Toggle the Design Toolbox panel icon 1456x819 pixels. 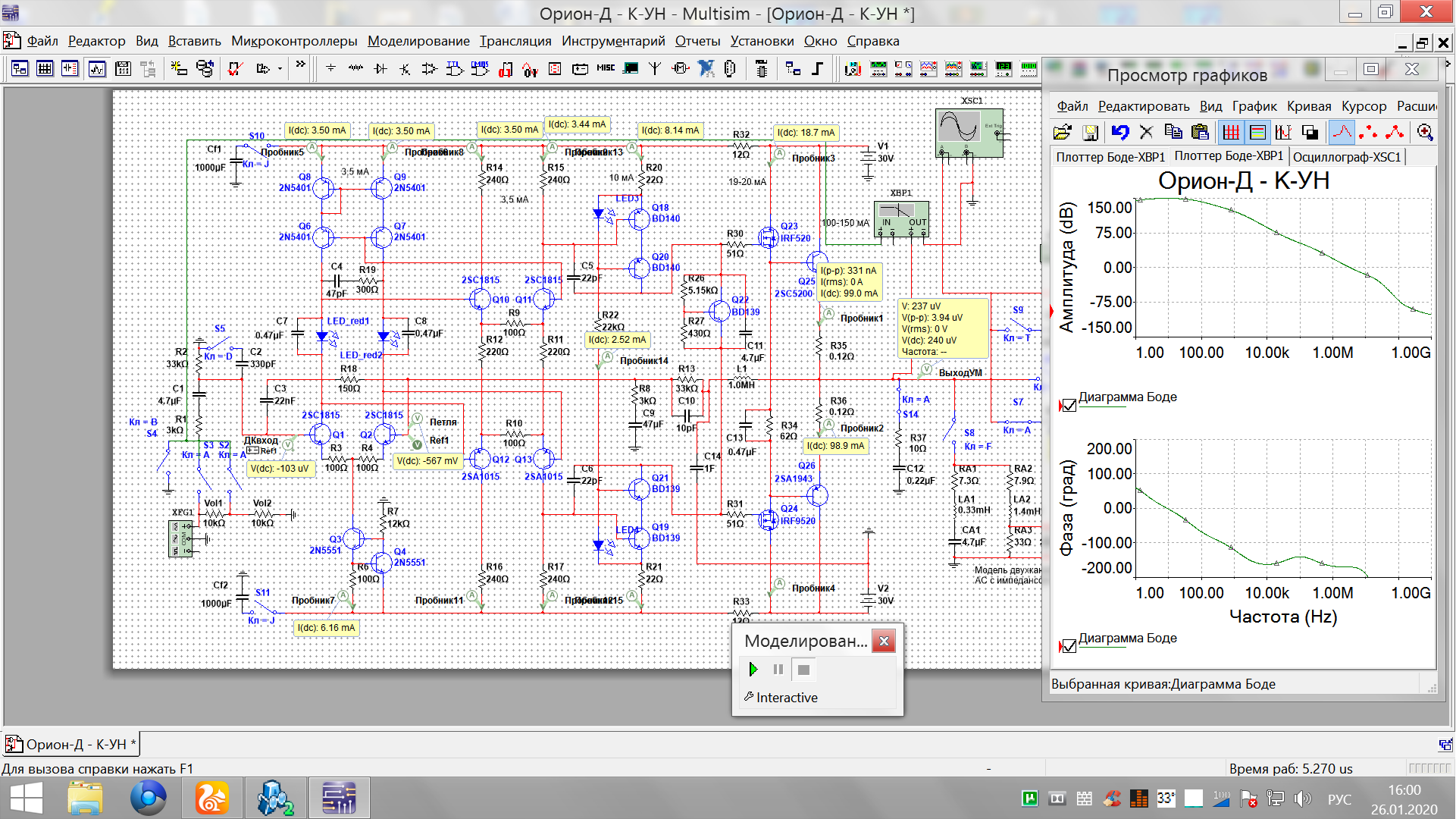[x=20, y=68]
